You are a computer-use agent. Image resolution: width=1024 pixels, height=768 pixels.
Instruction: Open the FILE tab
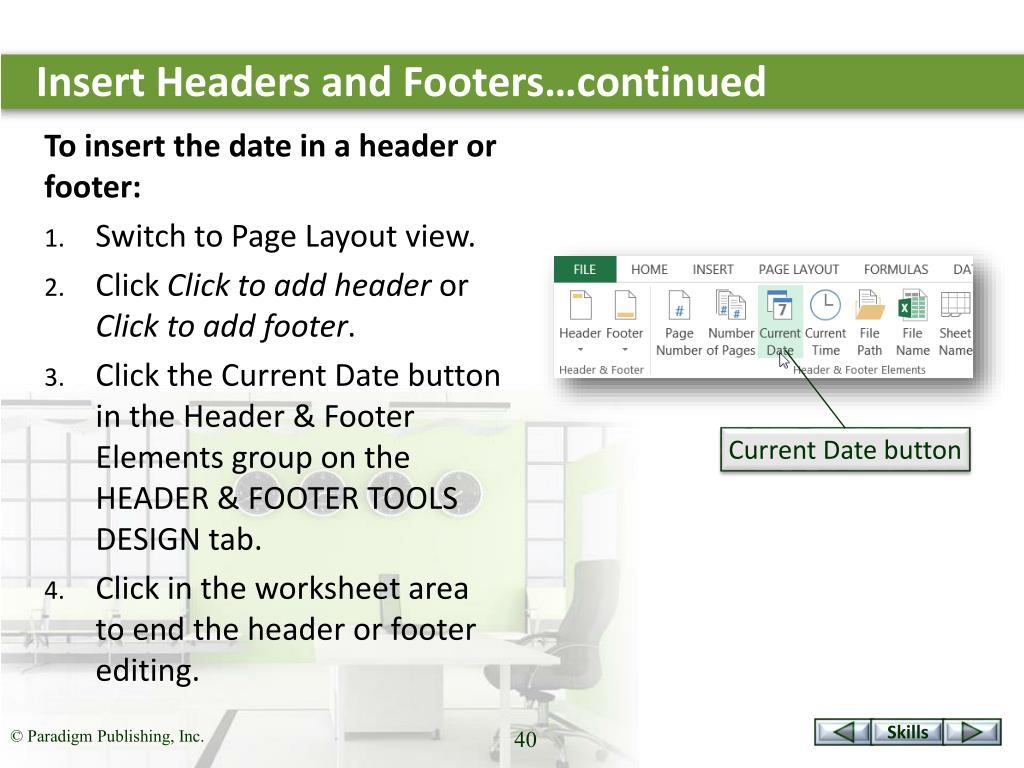point(584,269)
